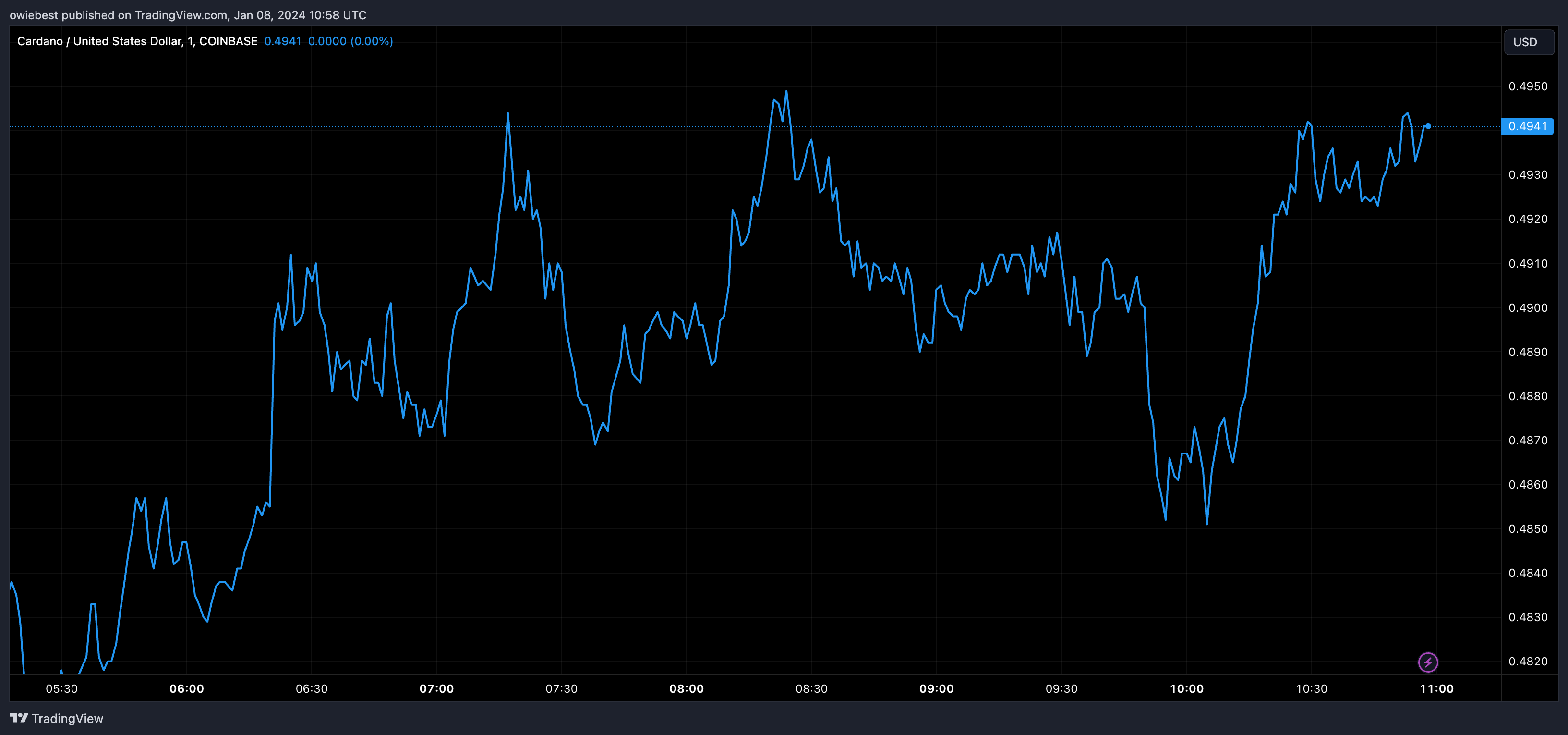This screenshot has width=1568, height=735.
Task: Select the 0.4950 price axis label
Action: (1528, 86)
